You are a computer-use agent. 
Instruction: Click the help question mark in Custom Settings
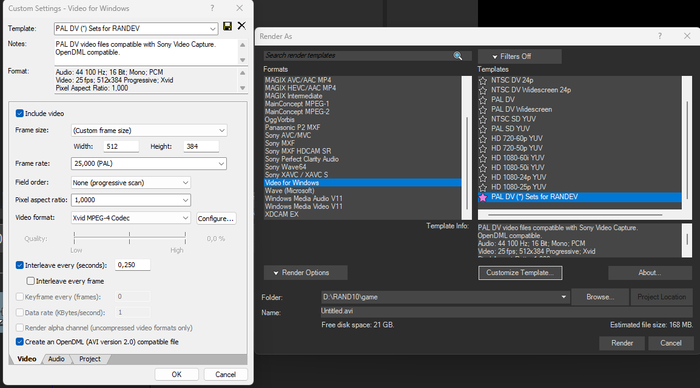coord(212,8)
